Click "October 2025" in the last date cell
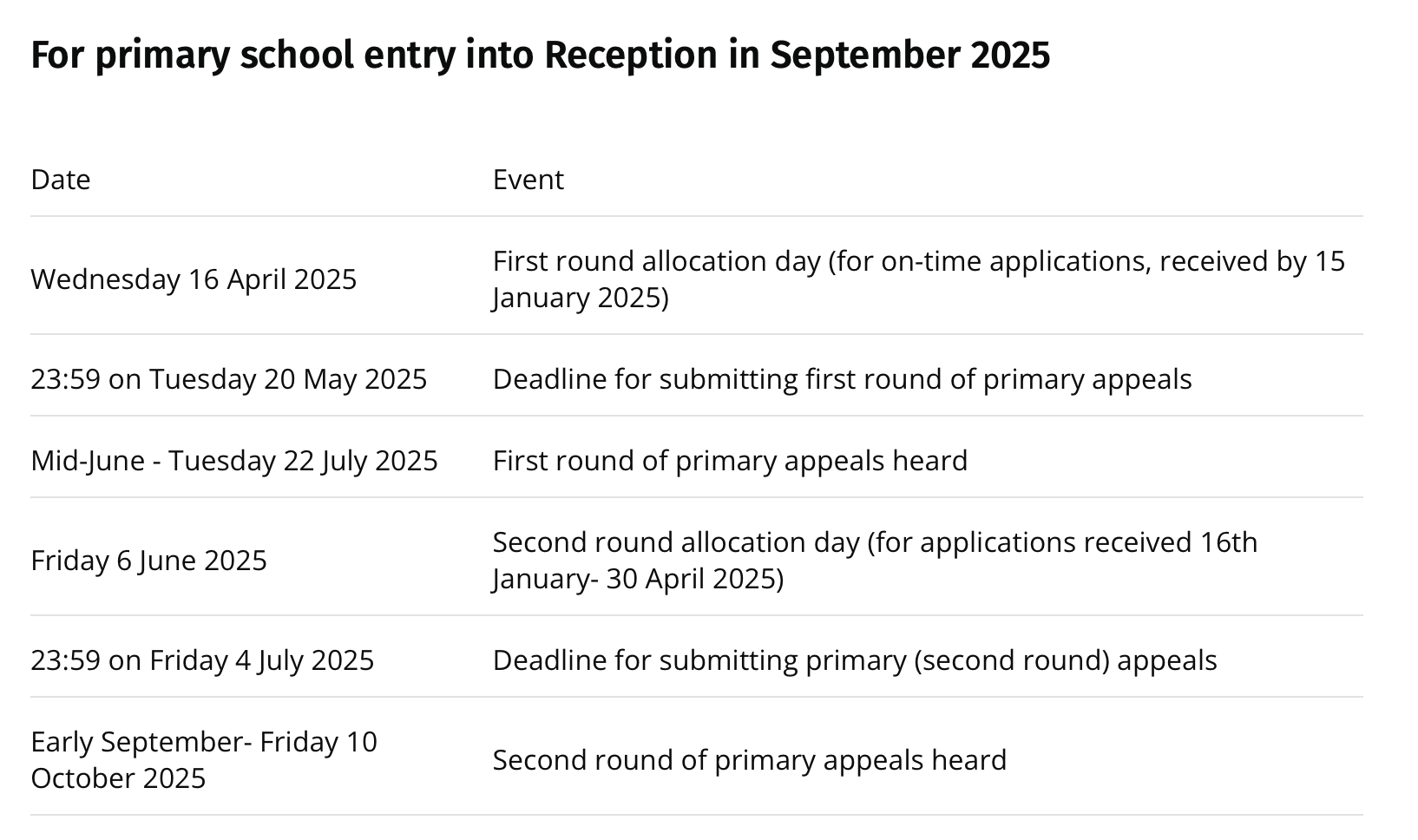 pyautogui.click(x=118, y=778)
